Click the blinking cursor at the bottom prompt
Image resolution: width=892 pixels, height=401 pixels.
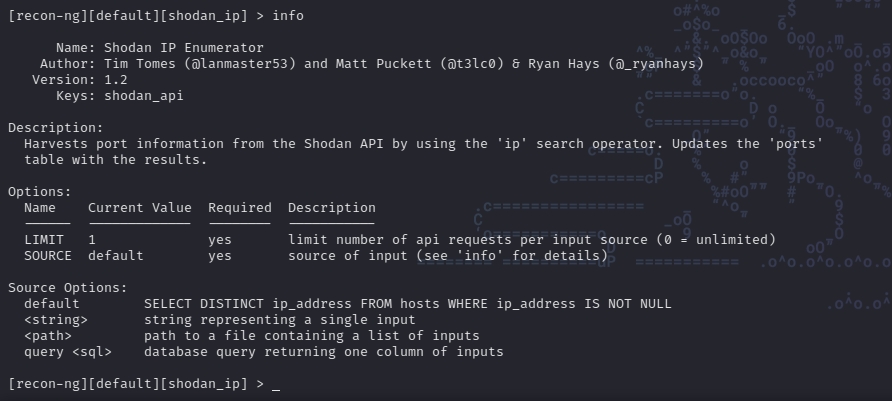click(276, 385)
